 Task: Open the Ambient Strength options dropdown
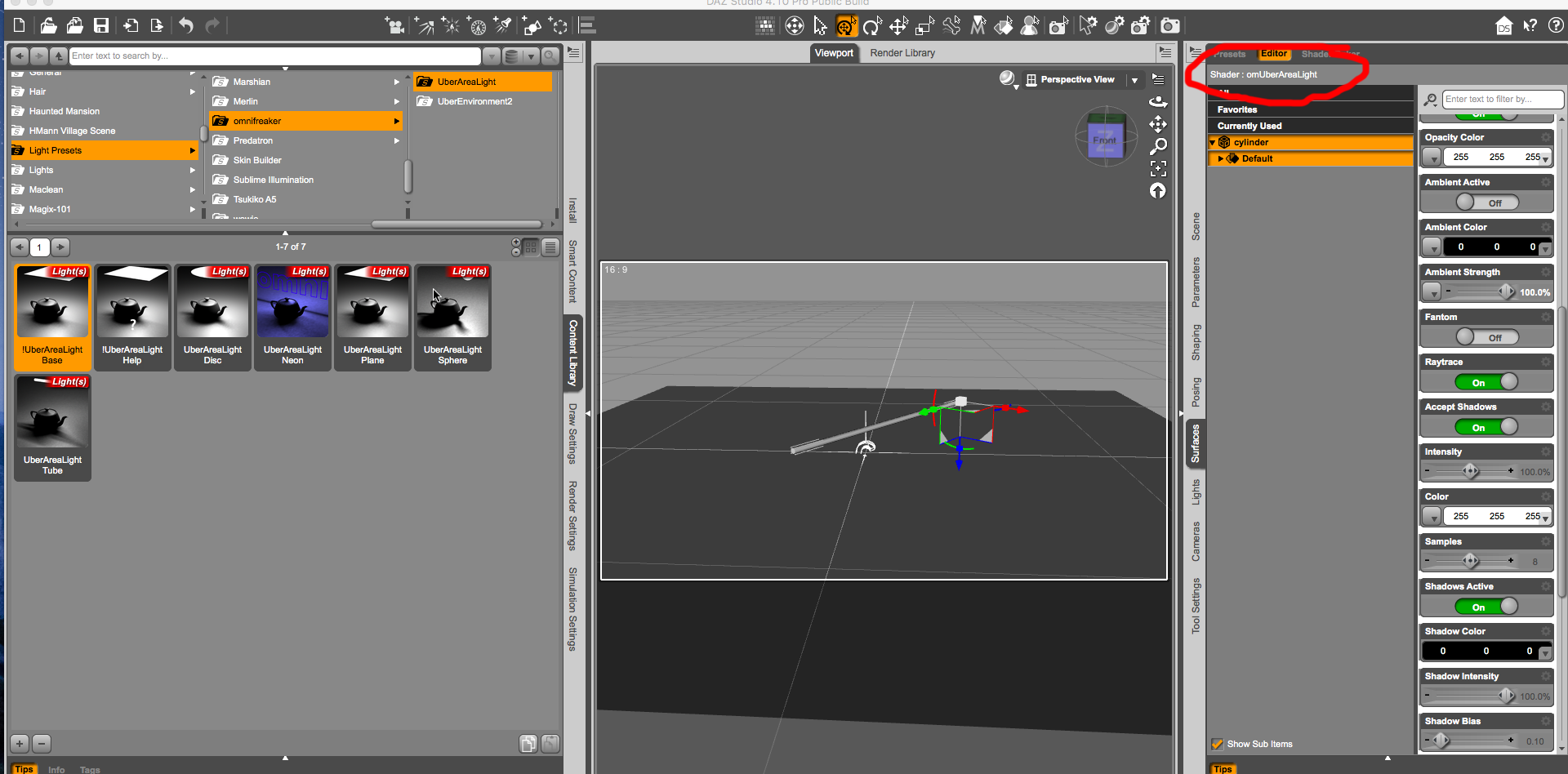(x=1432, y=291)
